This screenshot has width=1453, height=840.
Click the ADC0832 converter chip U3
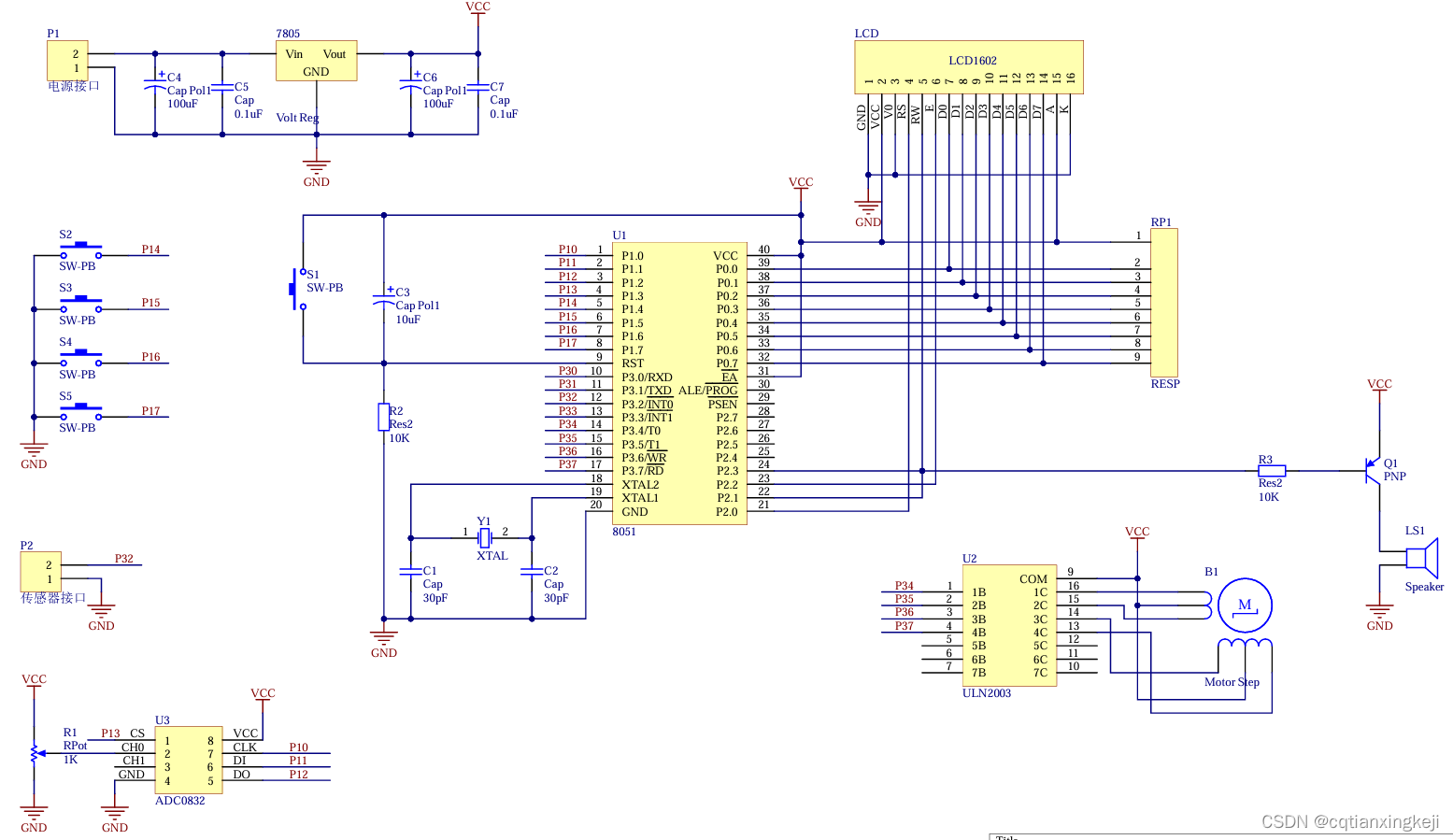(x=189, y=761)
